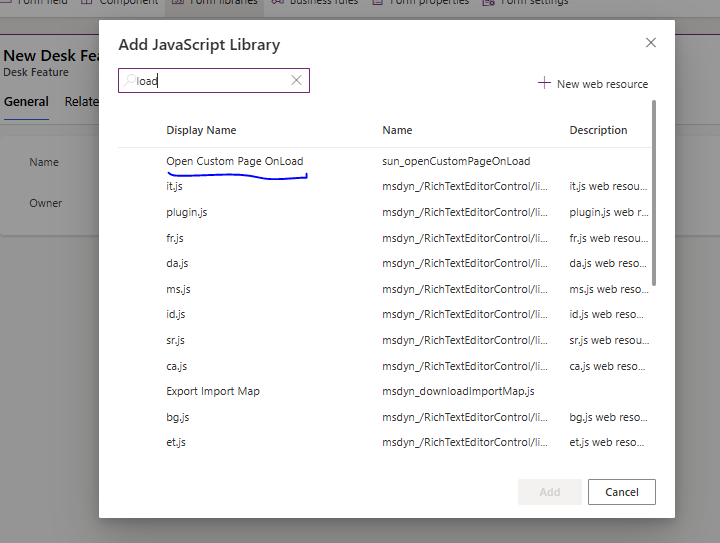720x543 pixels.
Task: Select the da.js library row
Action: 385,263
